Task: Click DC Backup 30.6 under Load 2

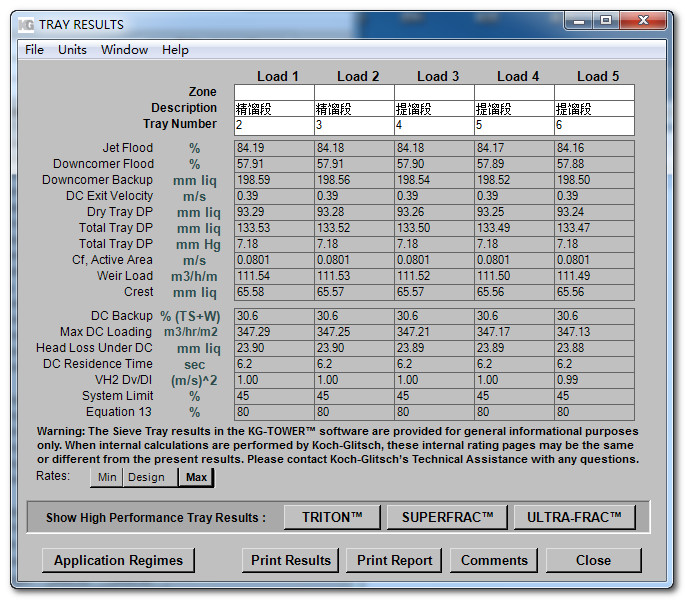Action: [354, 316]
